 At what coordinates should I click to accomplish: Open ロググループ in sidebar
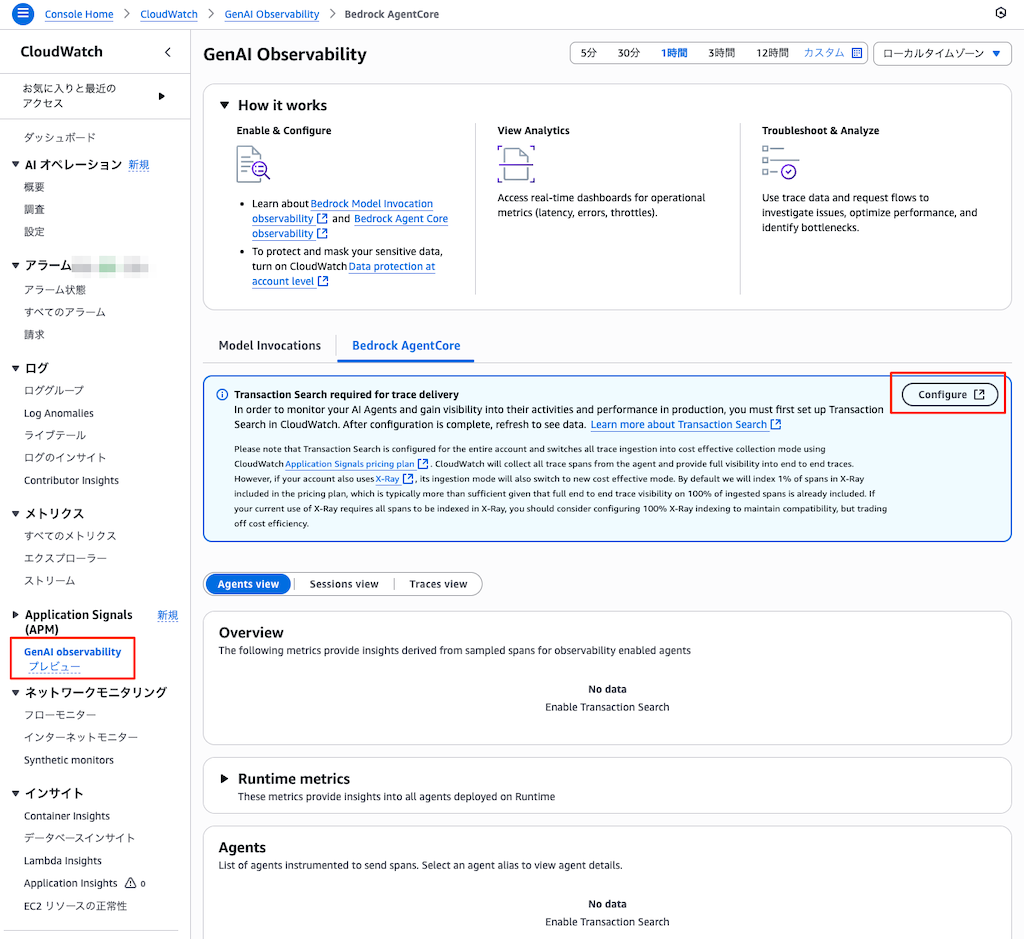click(x=54, y=390)
